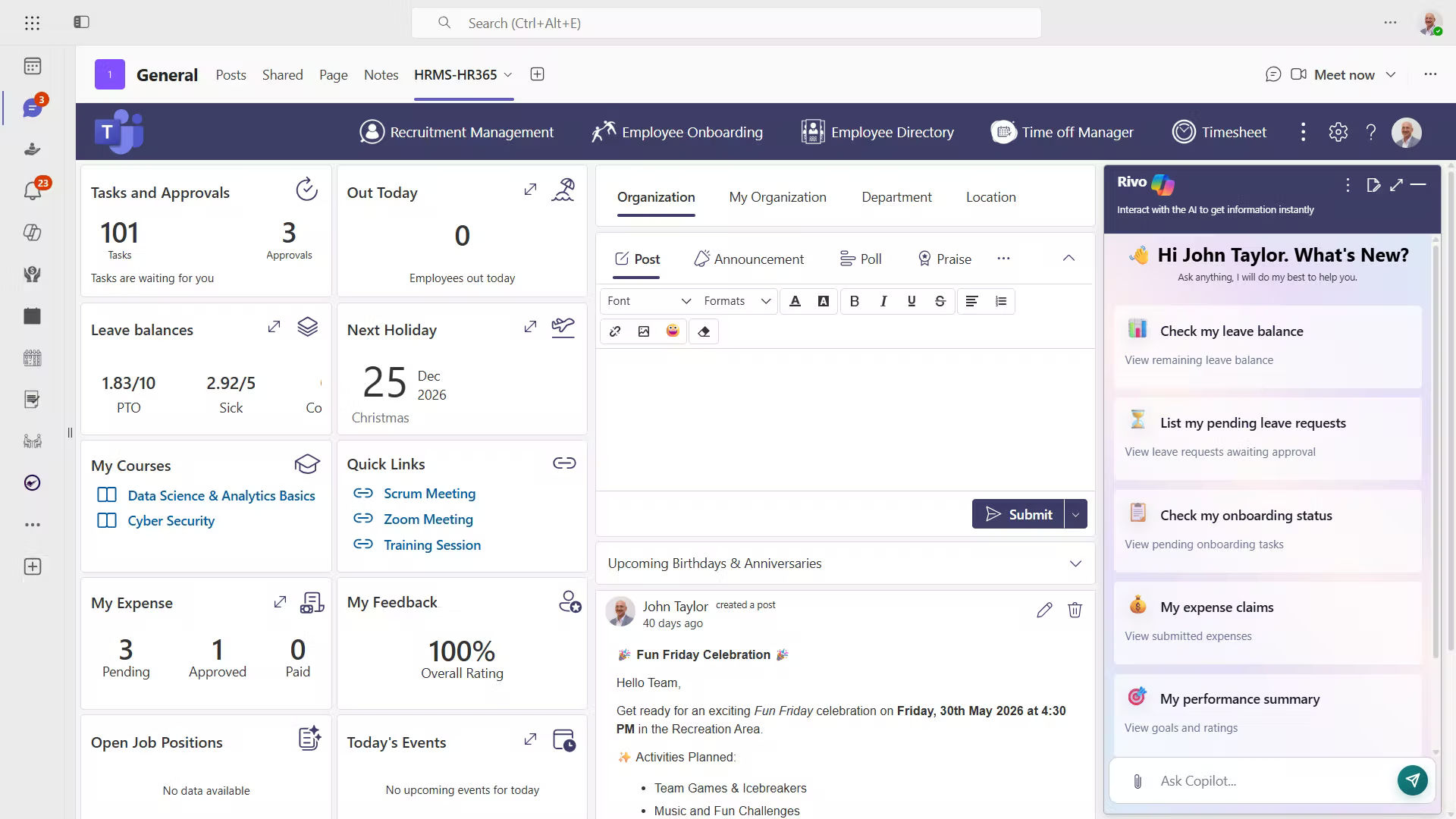Select the Announcement post type
The image size is (1456, 819).
(748, 259)
